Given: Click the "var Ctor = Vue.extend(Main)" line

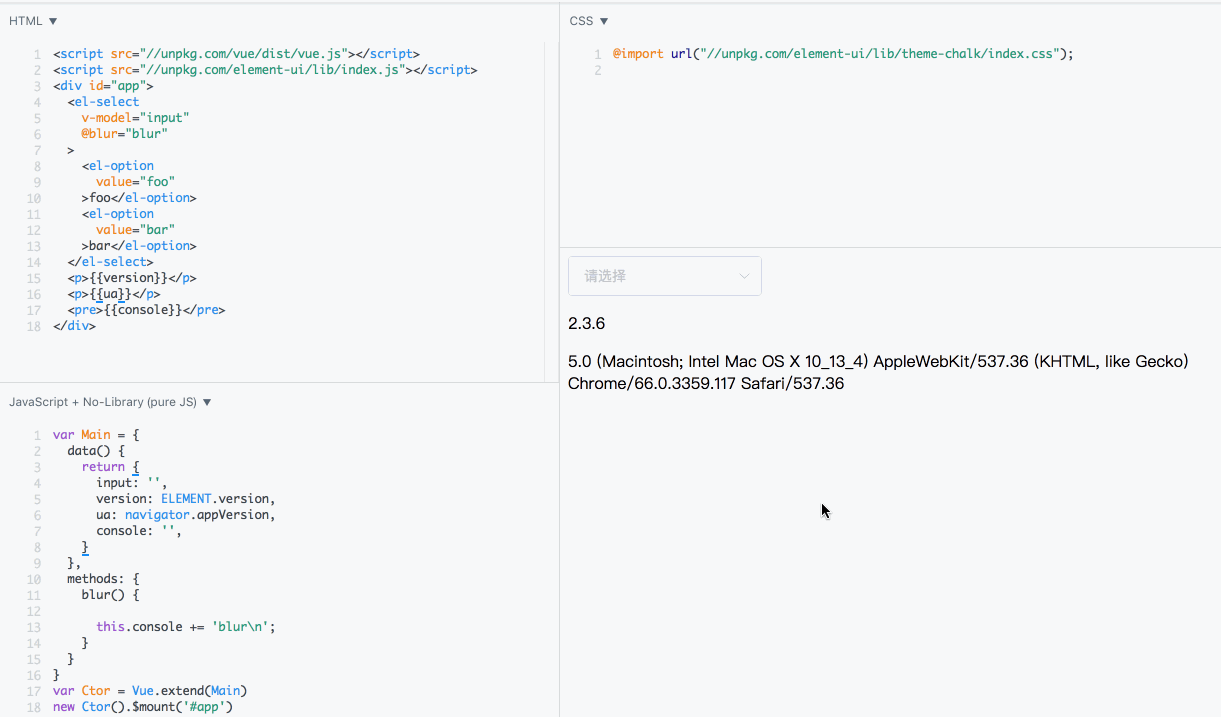Looking at the screenshot, I should coord(150,691).
